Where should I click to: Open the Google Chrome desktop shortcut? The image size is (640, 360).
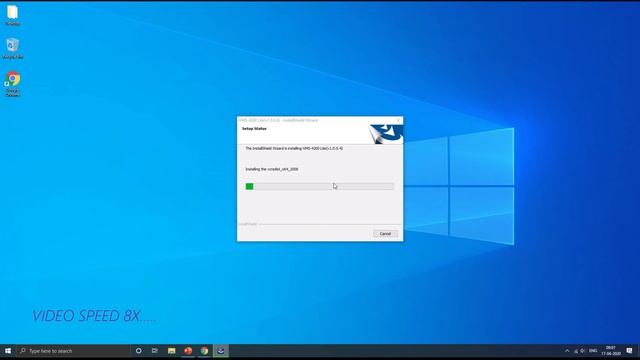click(13, 84)
